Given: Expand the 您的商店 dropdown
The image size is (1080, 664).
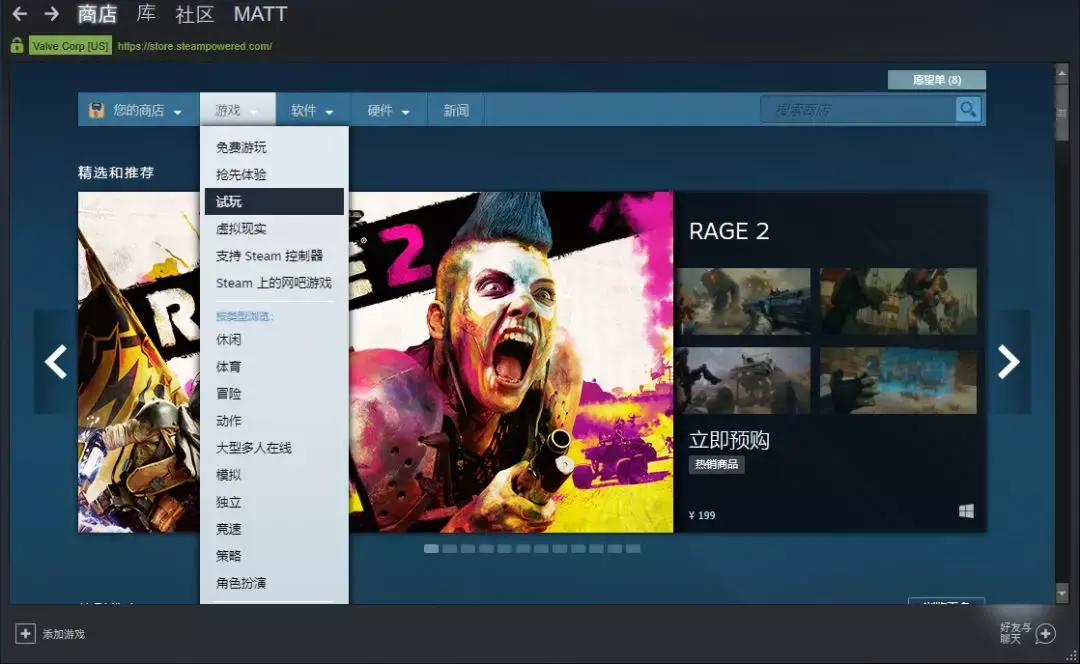Looking at the screenshot, I should [138, 110].
